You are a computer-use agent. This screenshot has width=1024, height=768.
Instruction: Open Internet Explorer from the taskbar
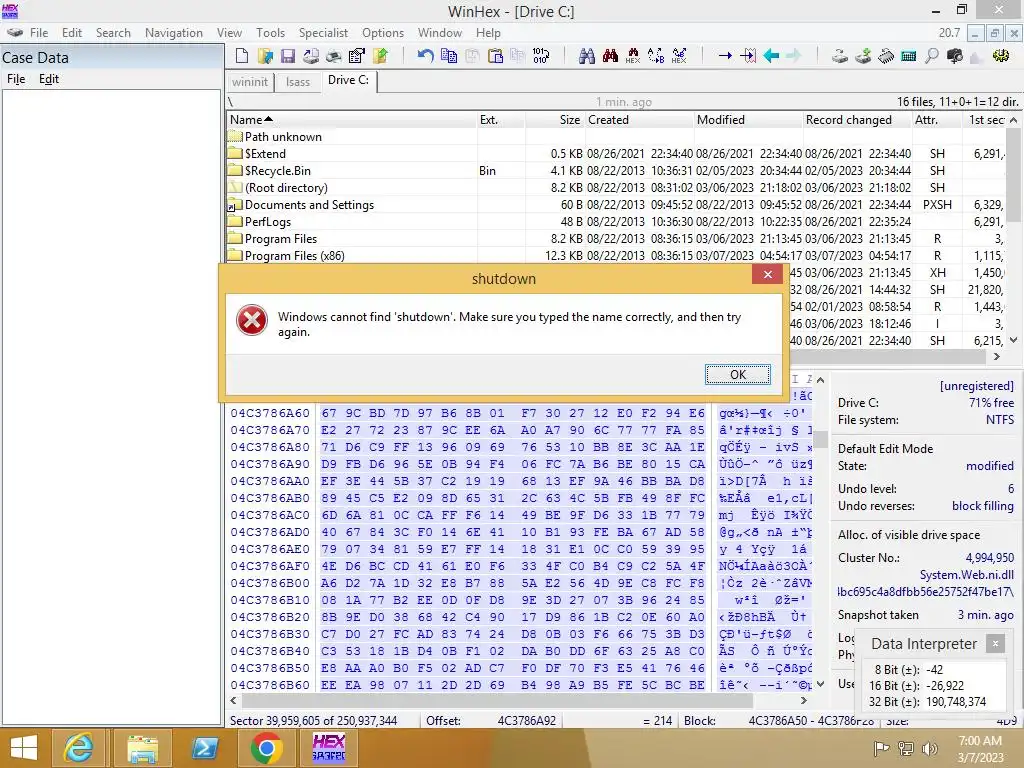[x=78, y=748]
